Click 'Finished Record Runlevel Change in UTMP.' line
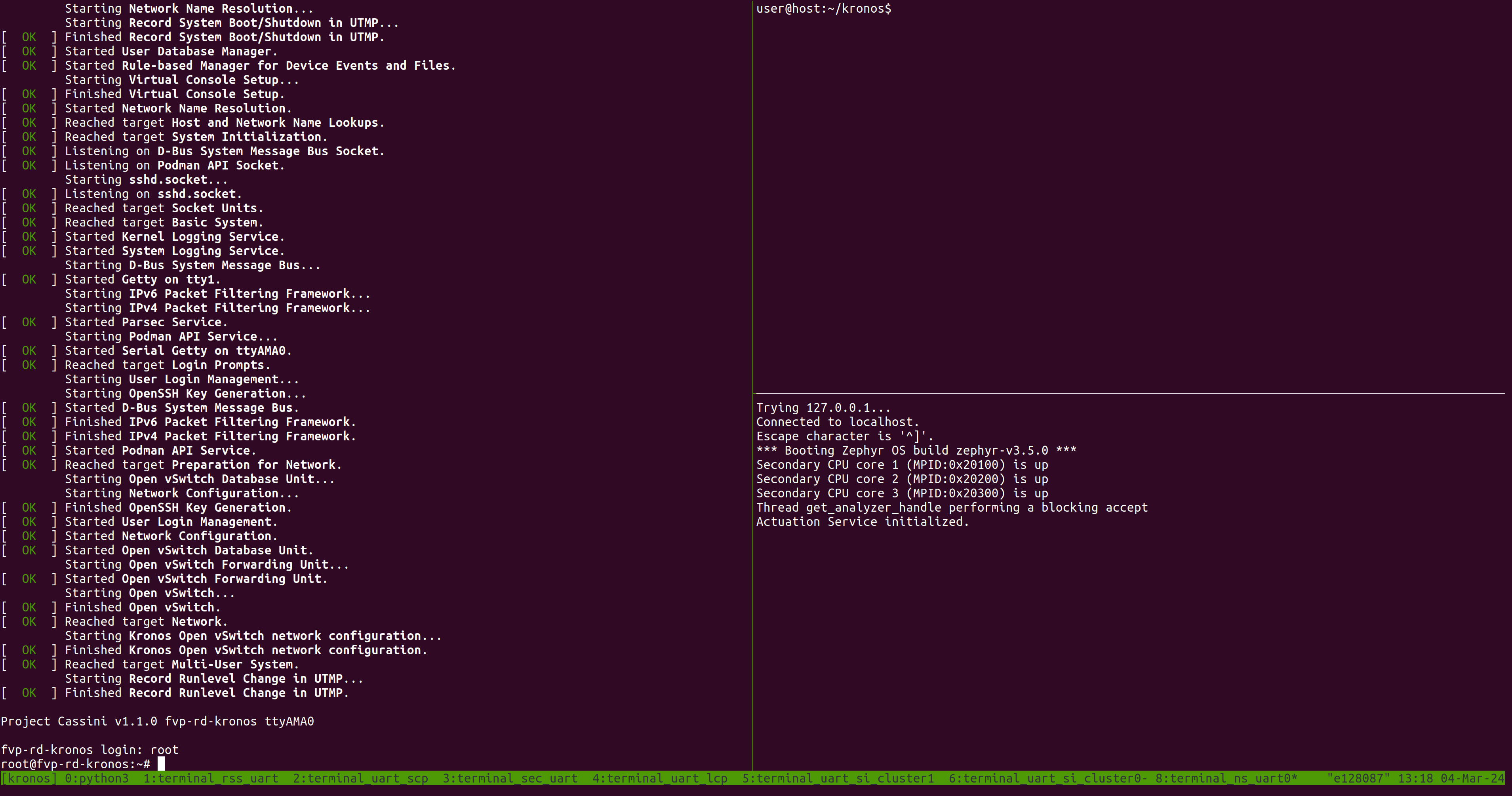Image resolution: width=1512 pixels, height=796 pixels. [207, 693]
